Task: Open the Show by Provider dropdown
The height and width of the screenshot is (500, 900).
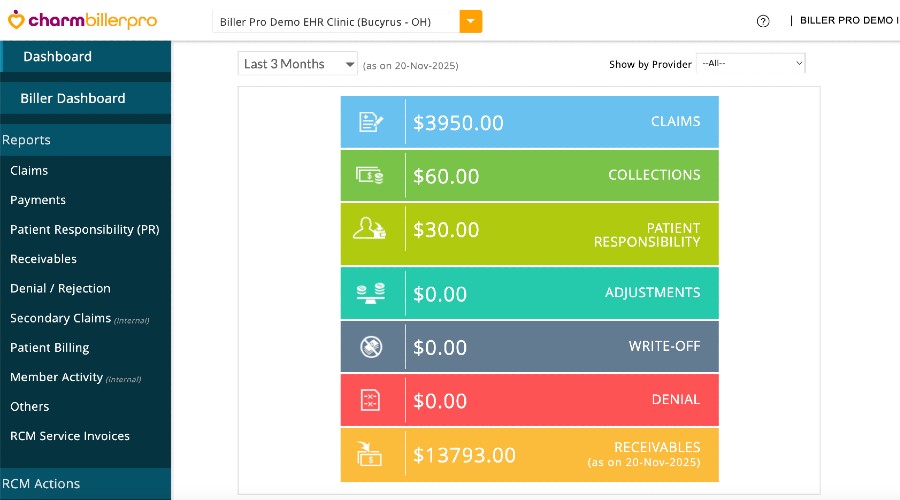Action: tap(750, 63)
